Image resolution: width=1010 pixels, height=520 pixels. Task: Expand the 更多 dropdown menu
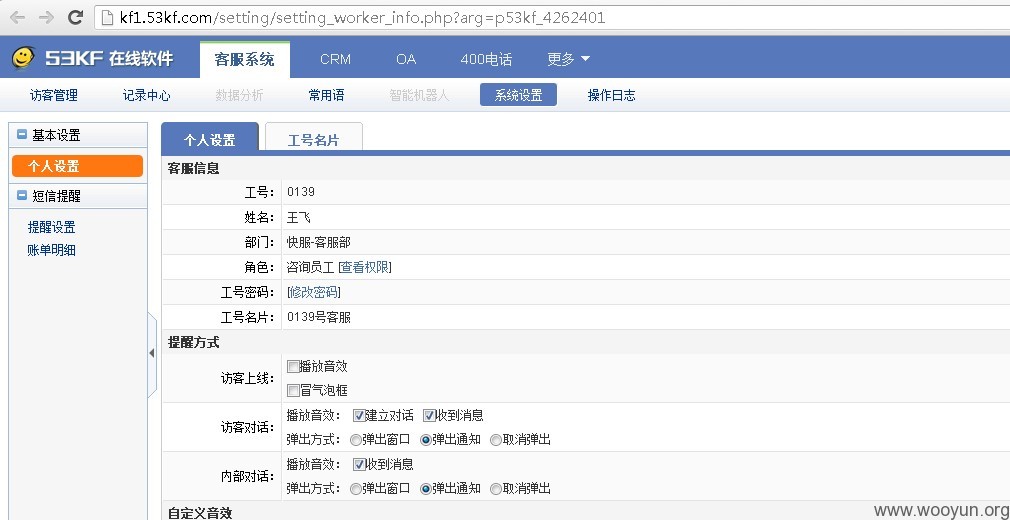[568, 59]
